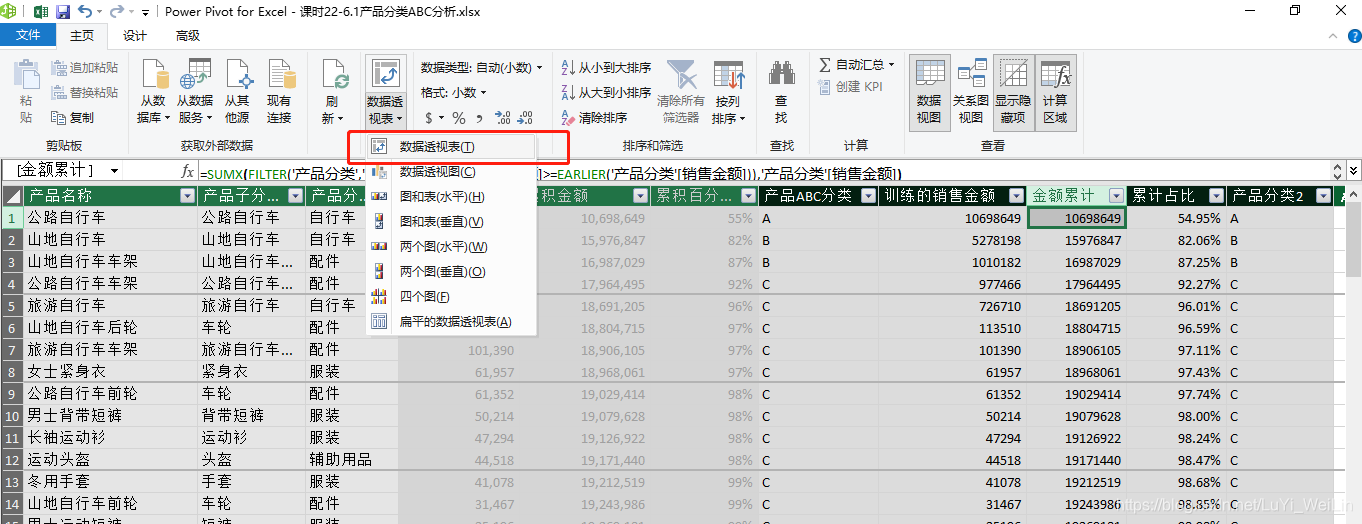The width and height of the screenshot is (1362, 524).
Task: Open filter dropdown on 产品分类2 column
Action: click(x=1323, y=196)
